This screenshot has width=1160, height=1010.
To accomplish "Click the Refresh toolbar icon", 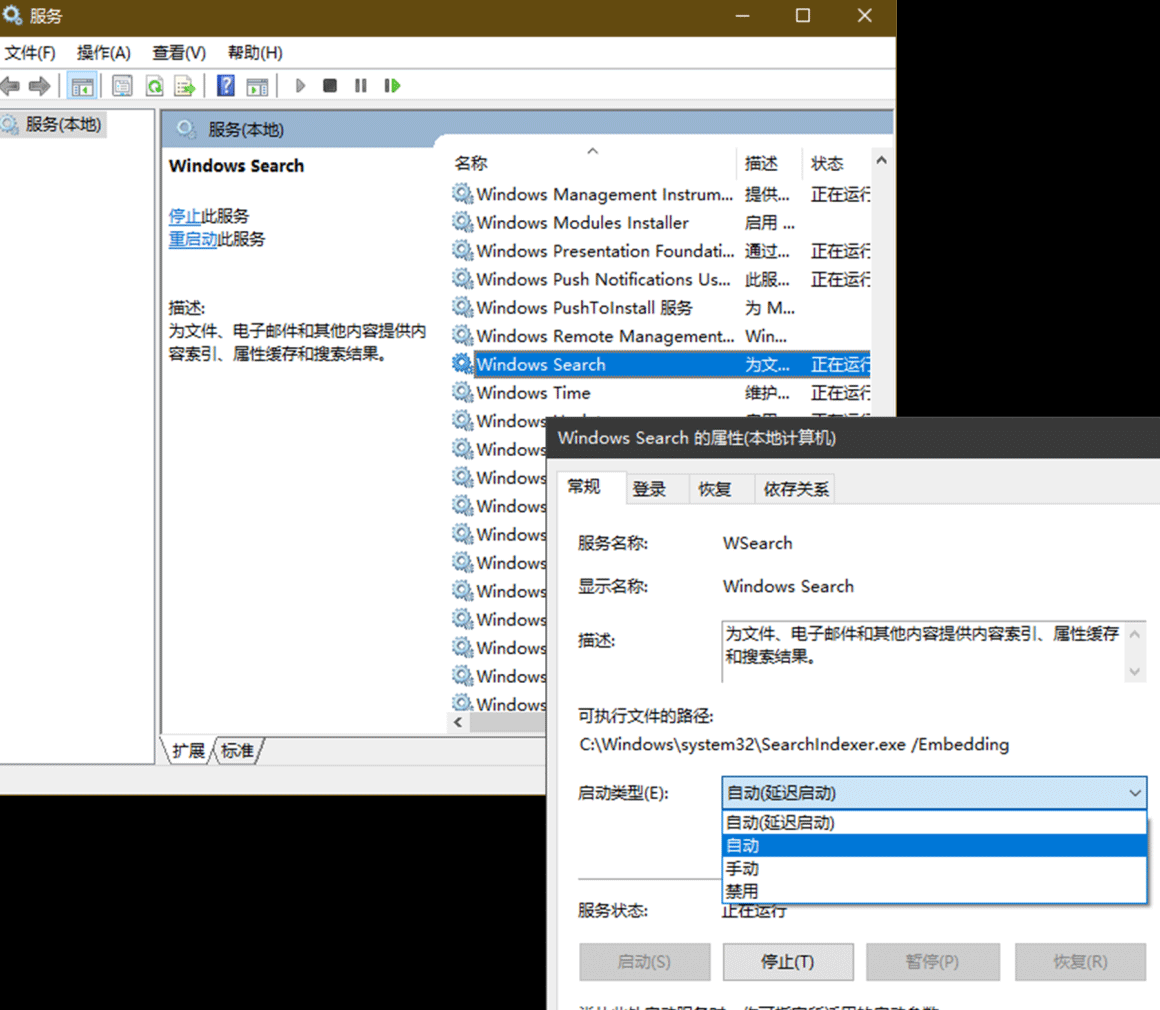I will click(154, 86).
